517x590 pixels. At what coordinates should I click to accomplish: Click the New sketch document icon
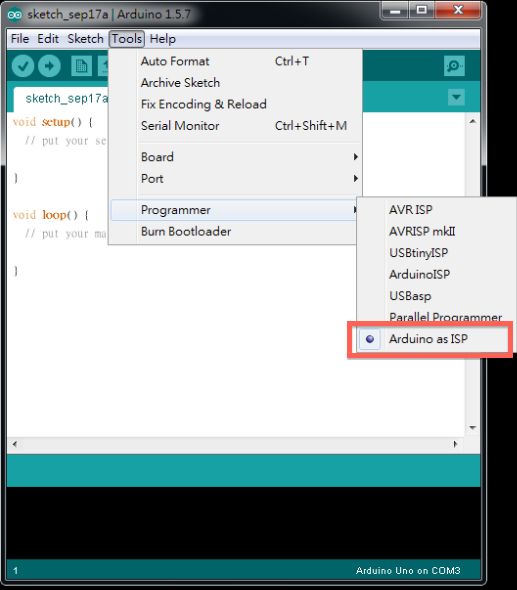click(x=81, y=66)
